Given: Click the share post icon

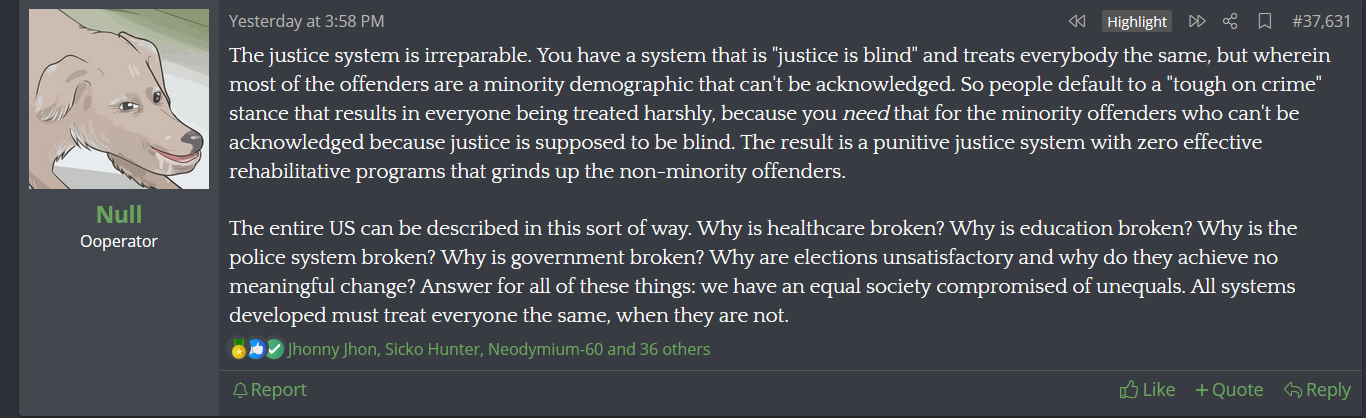Looking at the screenshot, I should coord(1230,21).
